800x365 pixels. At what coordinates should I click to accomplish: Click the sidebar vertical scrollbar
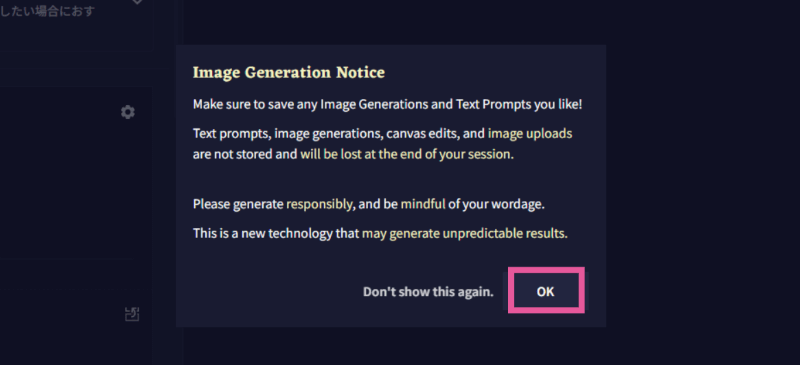179,182
